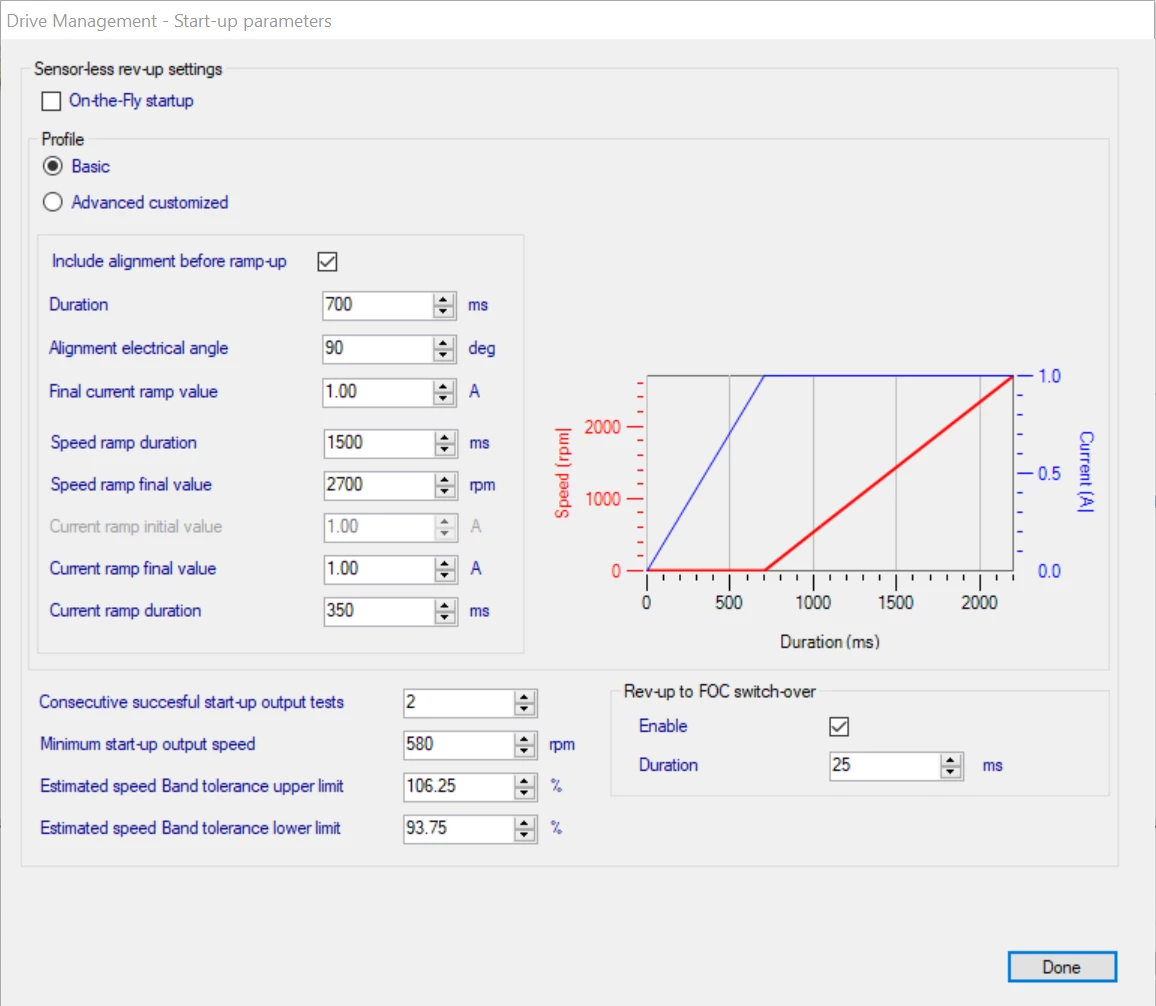This screenshot has height=1006, width=1156.
Task: Click the Estimated speed Band tolerance upper limit label
Action: point(192,786)
